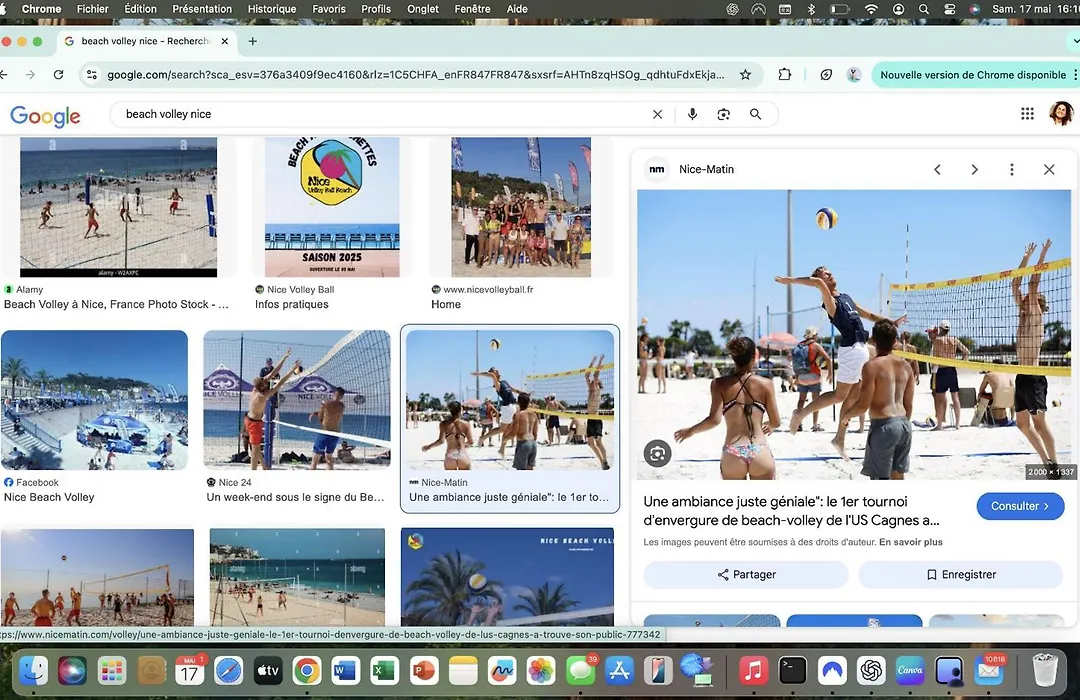Click the Nouvelle version de Chrome disponible button
This screenshot has height=700, width=1080.
tap(973, 74)
